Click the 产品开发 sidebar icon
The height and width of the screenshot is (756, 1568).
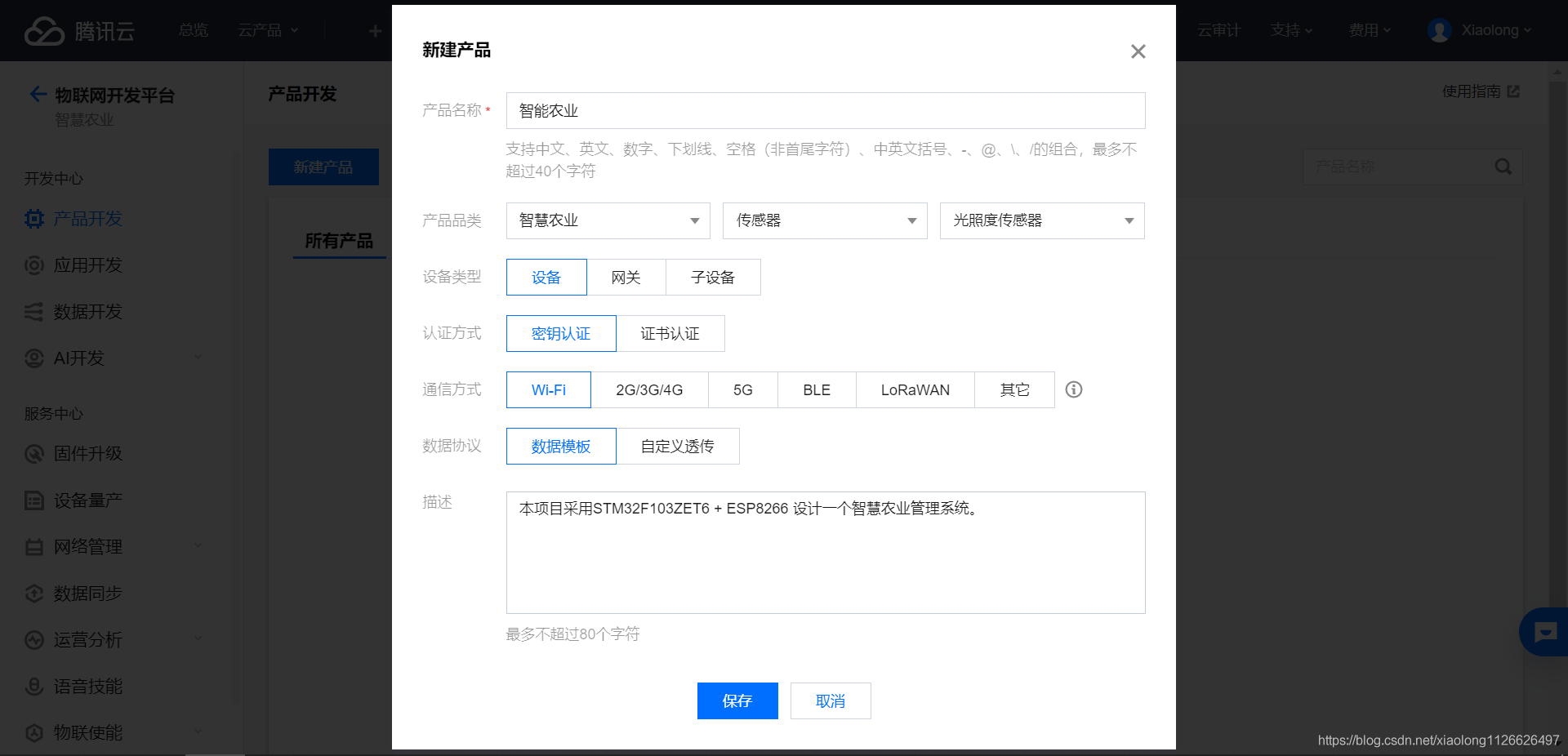pos(34,219)
